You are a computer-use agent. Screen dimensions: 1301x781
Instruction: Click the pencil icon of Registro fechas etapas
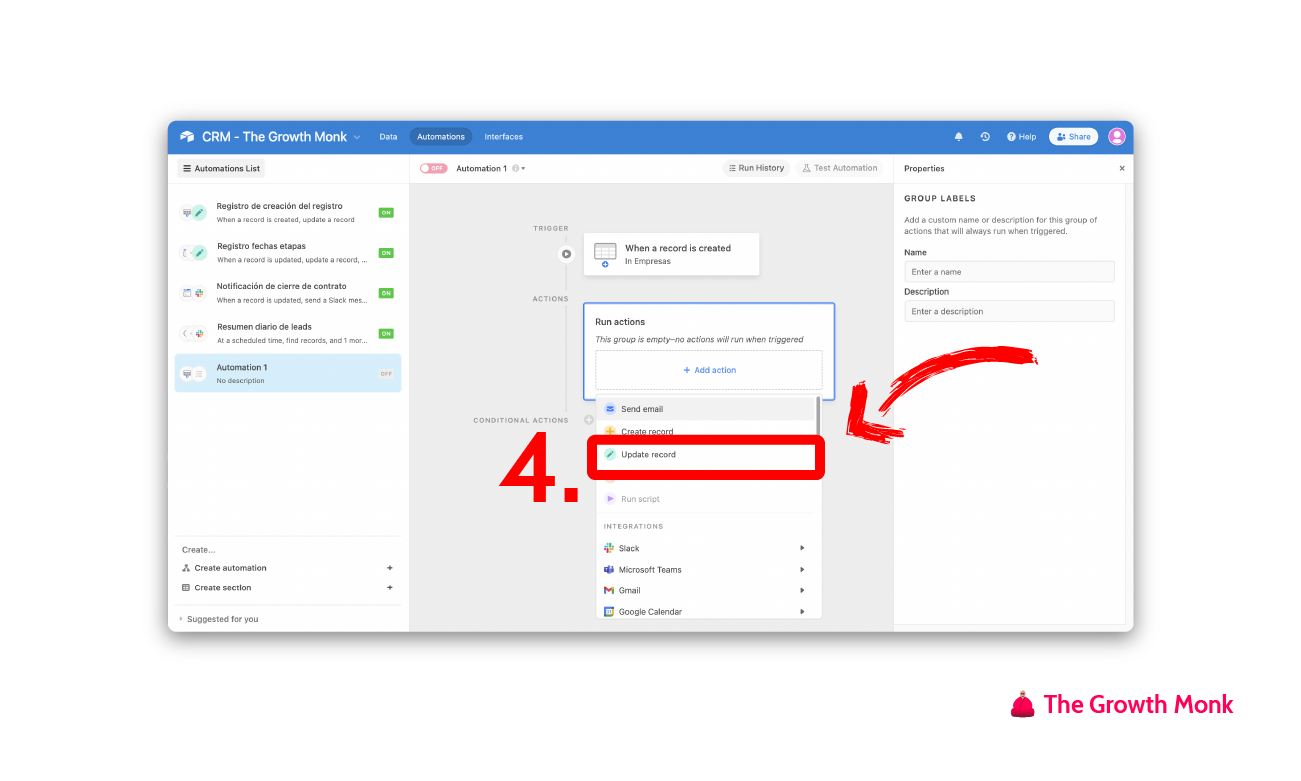pos(199,253)
